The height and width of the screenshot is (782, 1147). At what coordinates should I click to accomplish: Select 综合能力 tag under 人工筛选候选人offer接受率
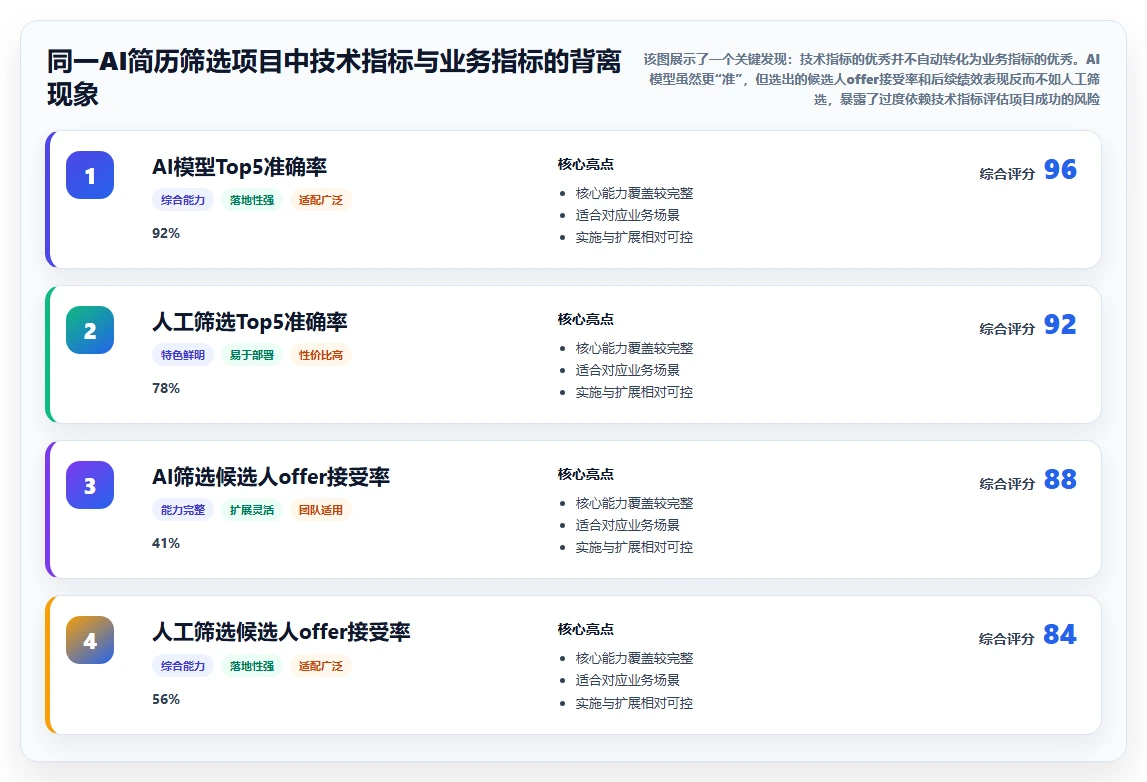point(183,666)
